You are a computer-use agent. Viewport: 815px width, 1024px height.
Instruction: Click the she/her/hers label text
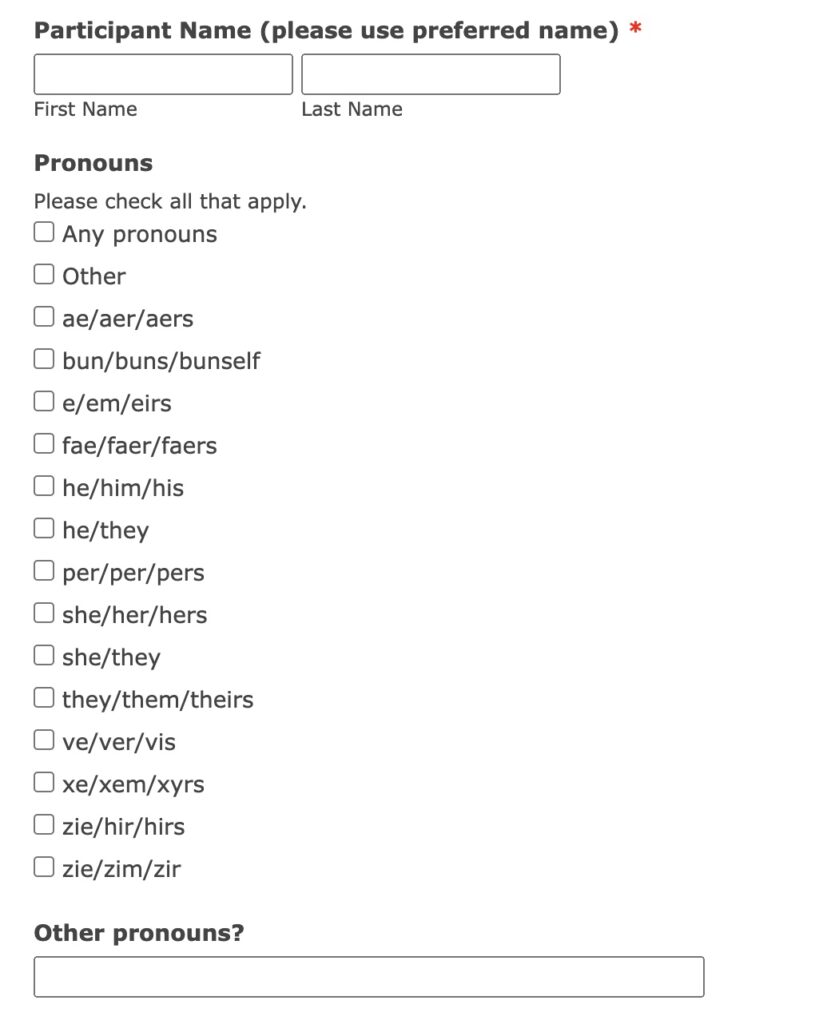135,615
